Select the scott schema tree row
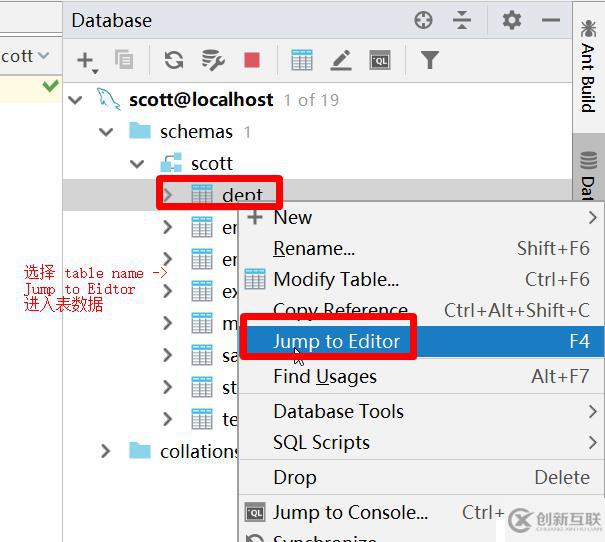Screen dimensions: 605x542 (317, 164)
